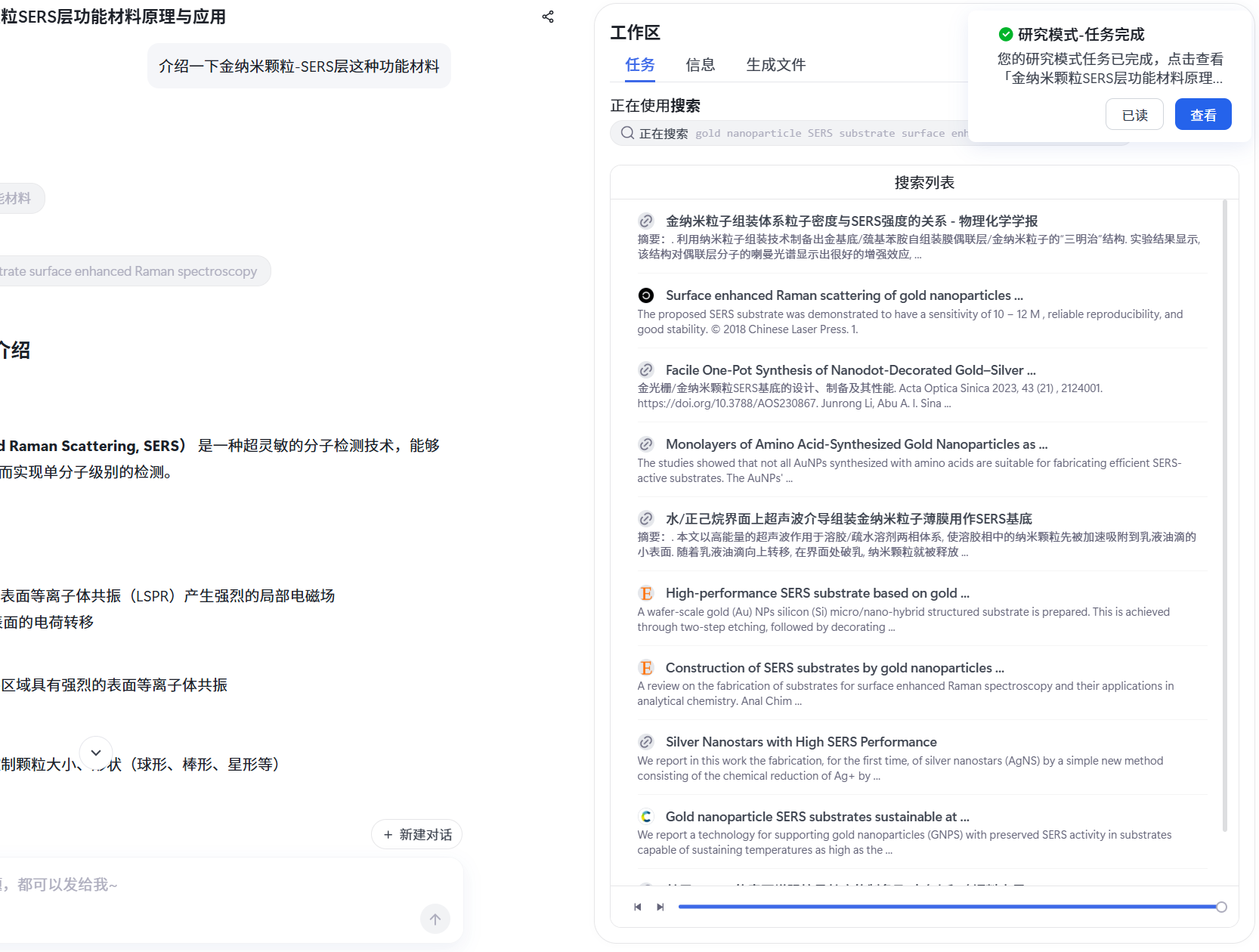Open the Surface enhanced Raman scattering of gold nanoparticles link
The image size is (1259, 952).
click(844, 295)
